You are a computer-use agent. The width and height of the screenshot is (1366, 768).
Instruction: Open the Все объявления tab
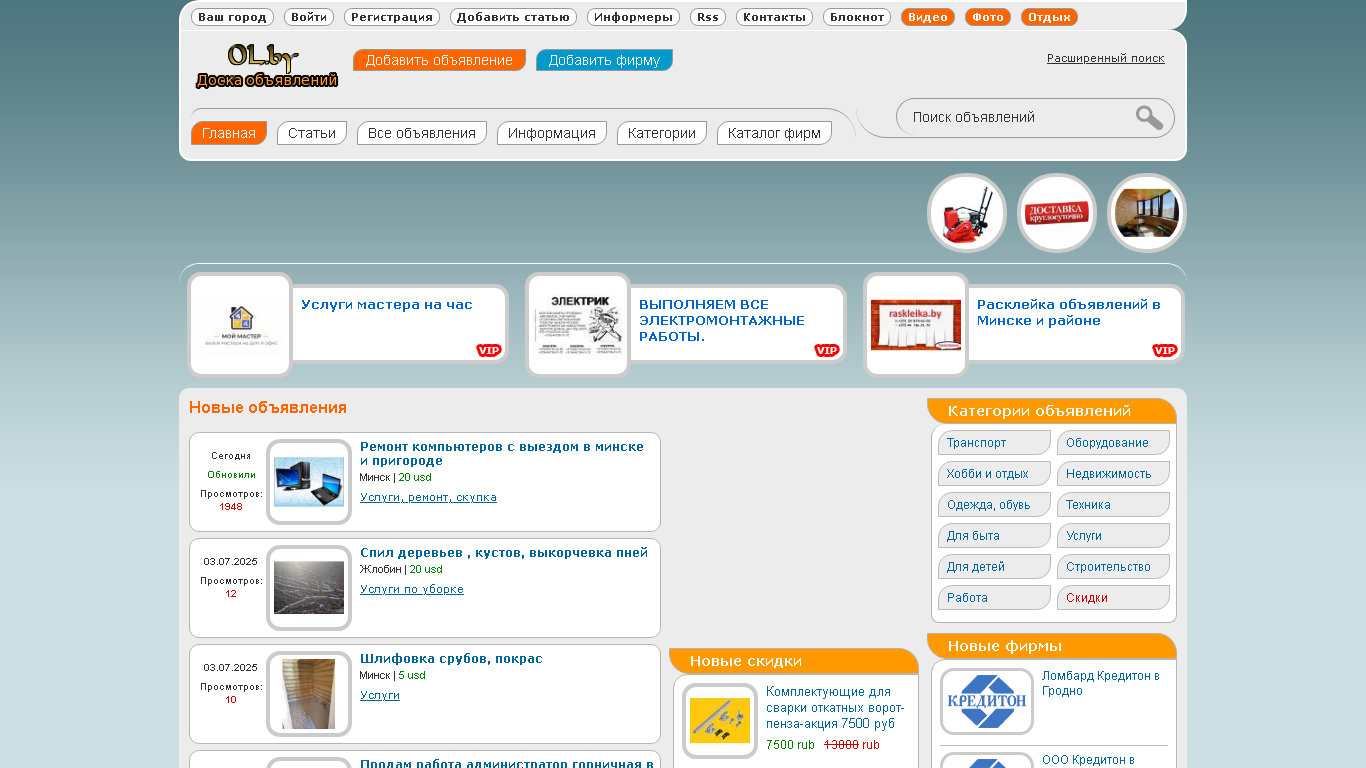point(422,133)
